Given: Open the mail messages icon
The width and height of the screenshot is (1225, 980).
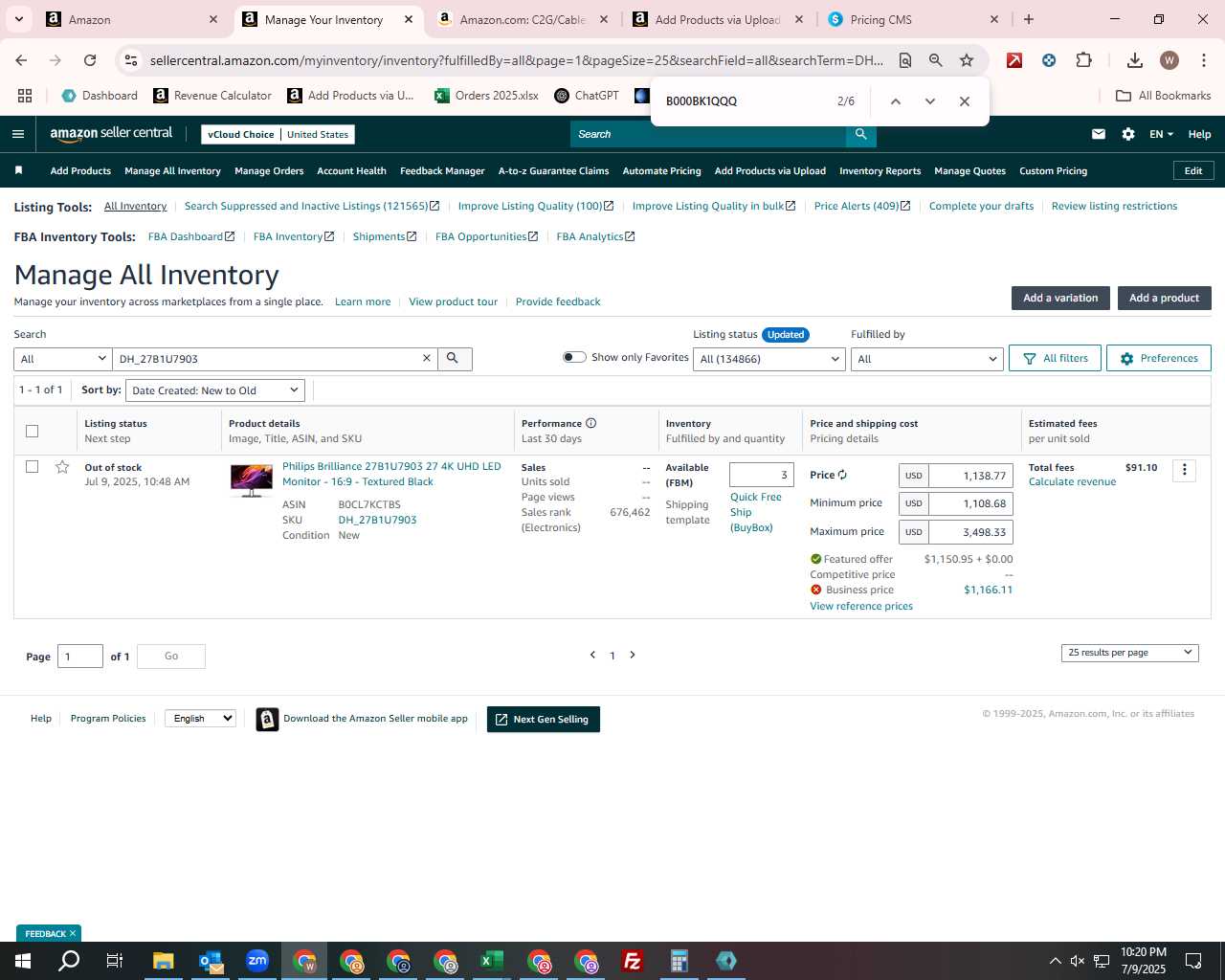Looking at the screenshot, I should pyautogui.click(x=1099, y=134).
